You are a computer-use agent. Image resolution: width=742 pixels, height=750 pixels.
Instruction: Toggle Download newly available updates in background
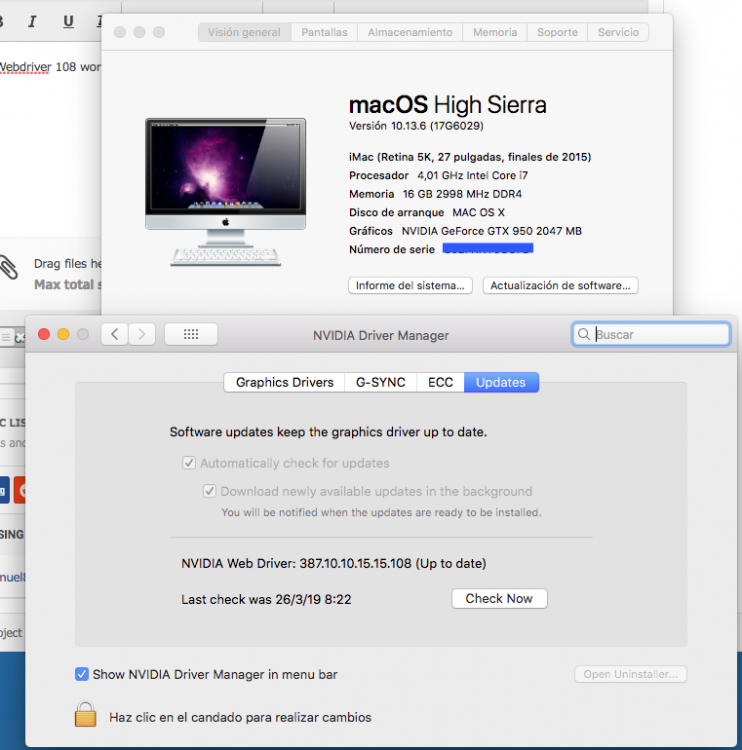pyautogui.click(x=210, y=491)
